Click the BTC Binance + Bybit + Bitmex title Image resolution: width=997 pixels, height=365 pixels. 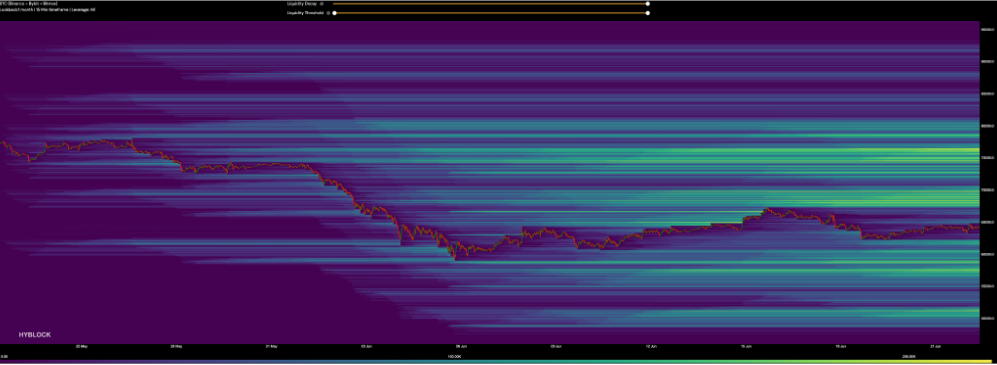(x=30, y=3)
